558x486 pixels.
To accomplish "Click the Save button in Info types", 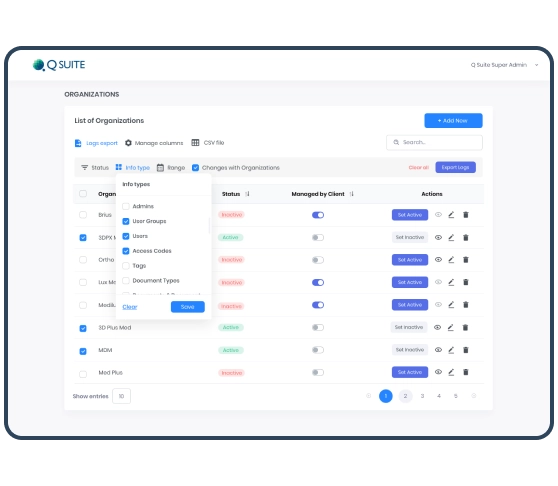I will [x=188, y=307].
